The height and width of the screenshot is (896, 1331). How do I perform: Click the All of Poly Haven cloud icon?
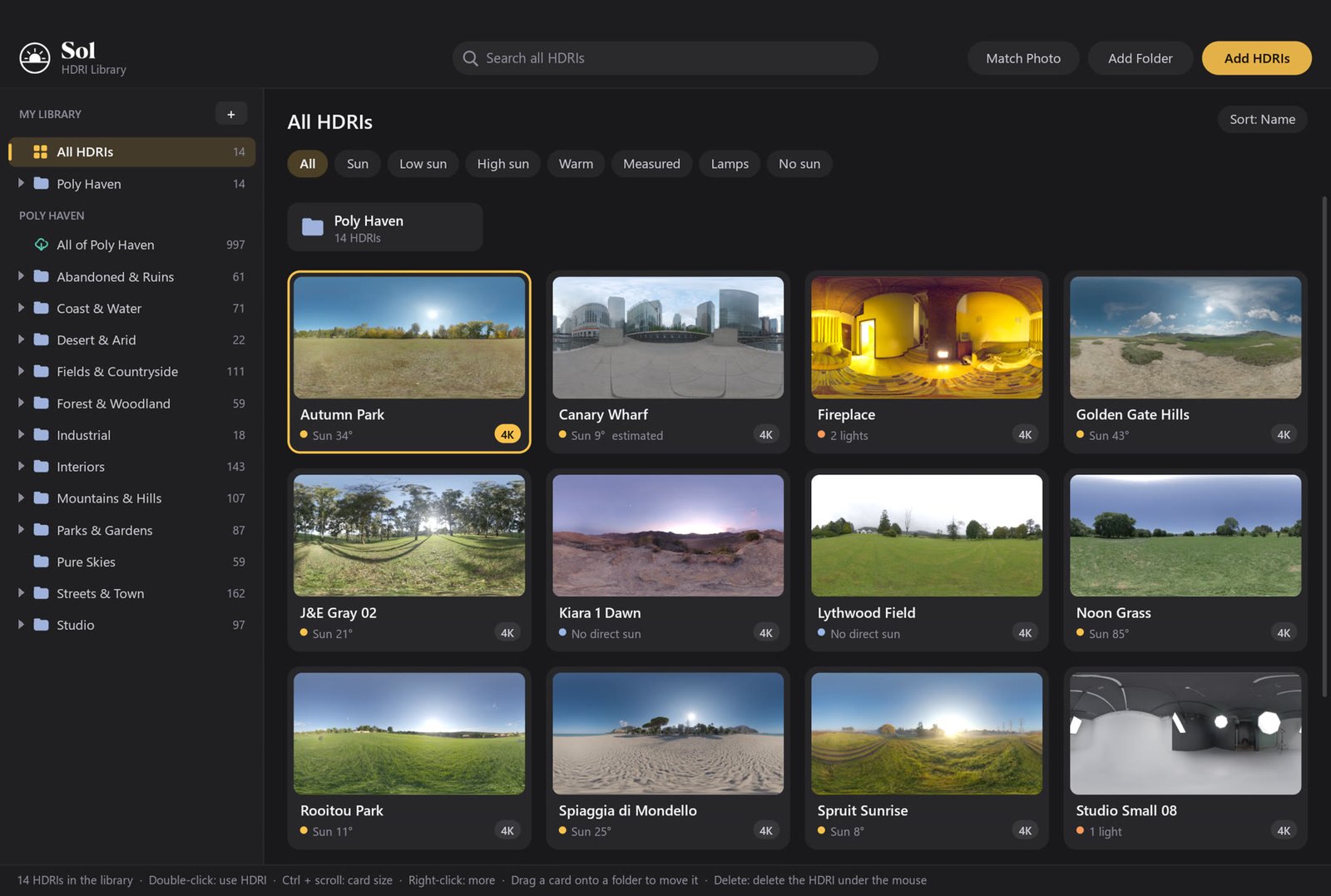(x=41, y=245)
